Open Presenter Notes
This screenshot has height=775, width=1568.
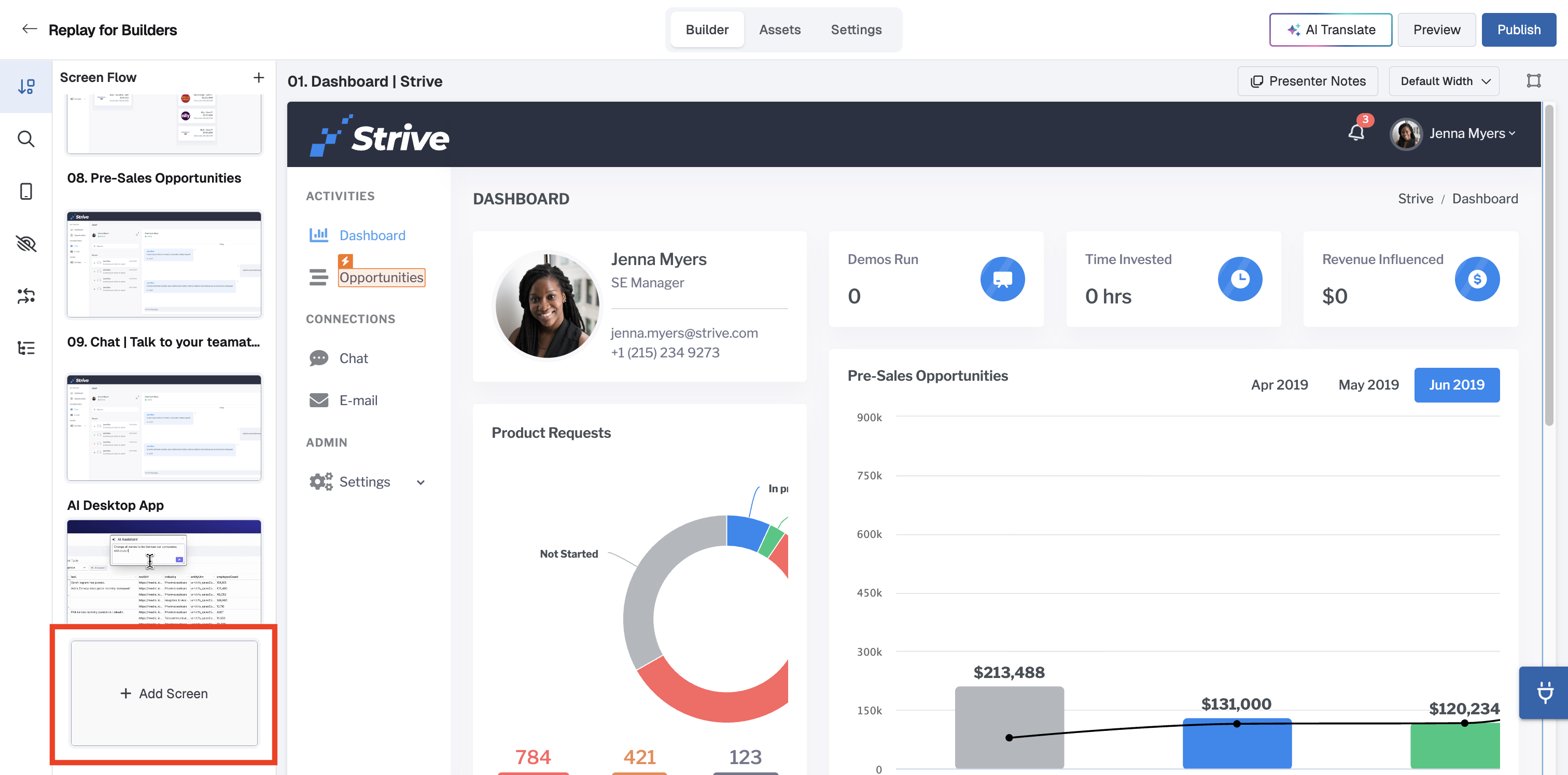1308,81
